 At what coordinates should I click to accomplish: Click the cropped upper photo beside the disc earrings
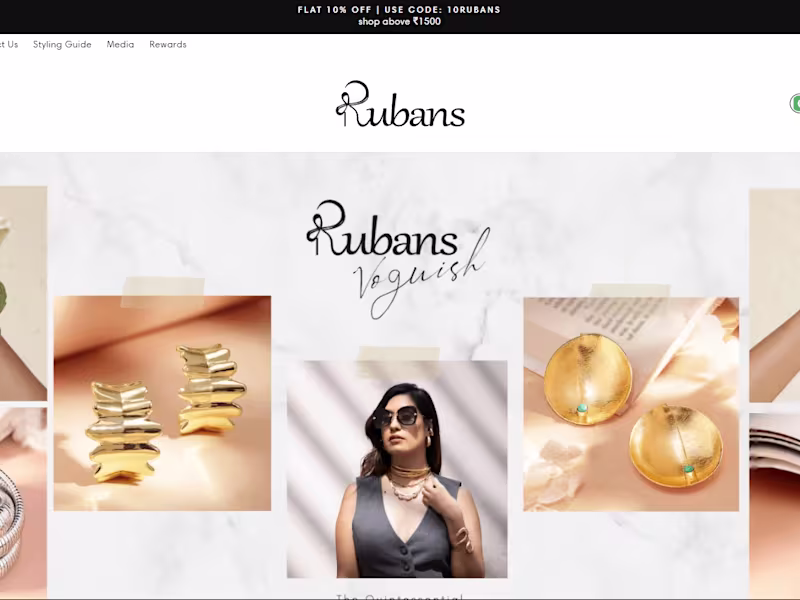pos(774,295)
